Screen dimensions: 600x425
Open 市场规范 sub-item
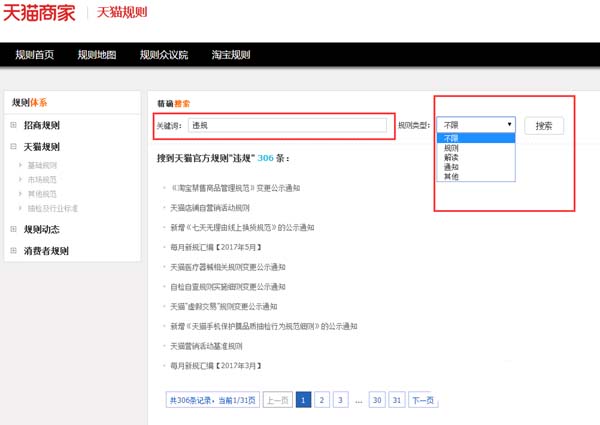click(42, 180)
